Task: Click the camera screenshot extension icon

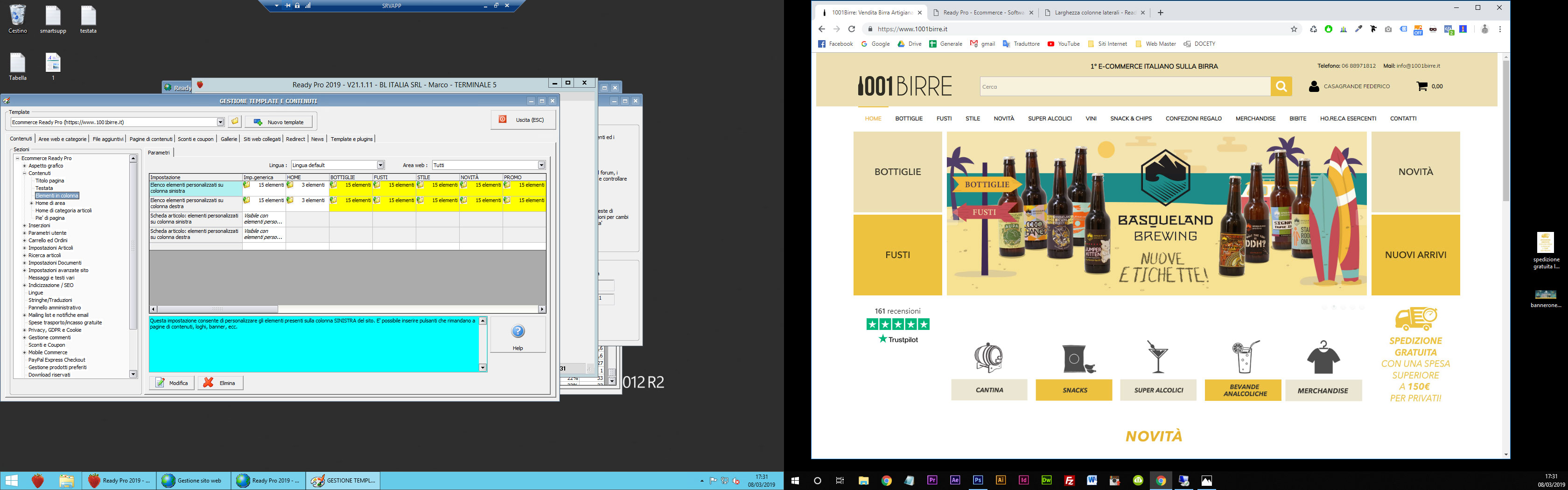Action: coord(1388,29)
